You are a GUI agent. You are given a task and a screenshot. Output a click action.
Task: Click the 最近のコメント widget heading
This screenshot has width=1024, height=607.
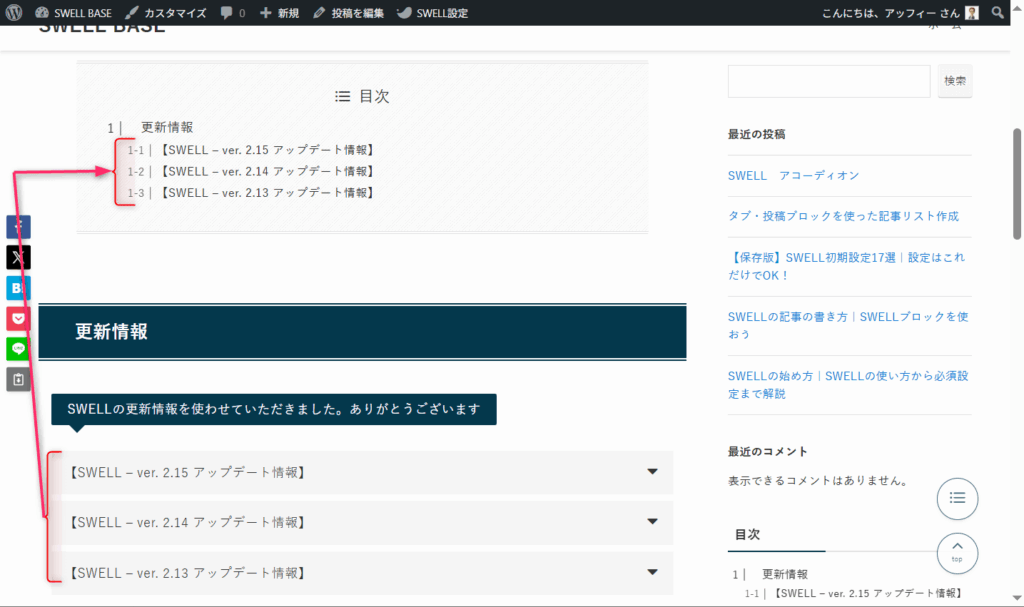(x=767, y=451)
